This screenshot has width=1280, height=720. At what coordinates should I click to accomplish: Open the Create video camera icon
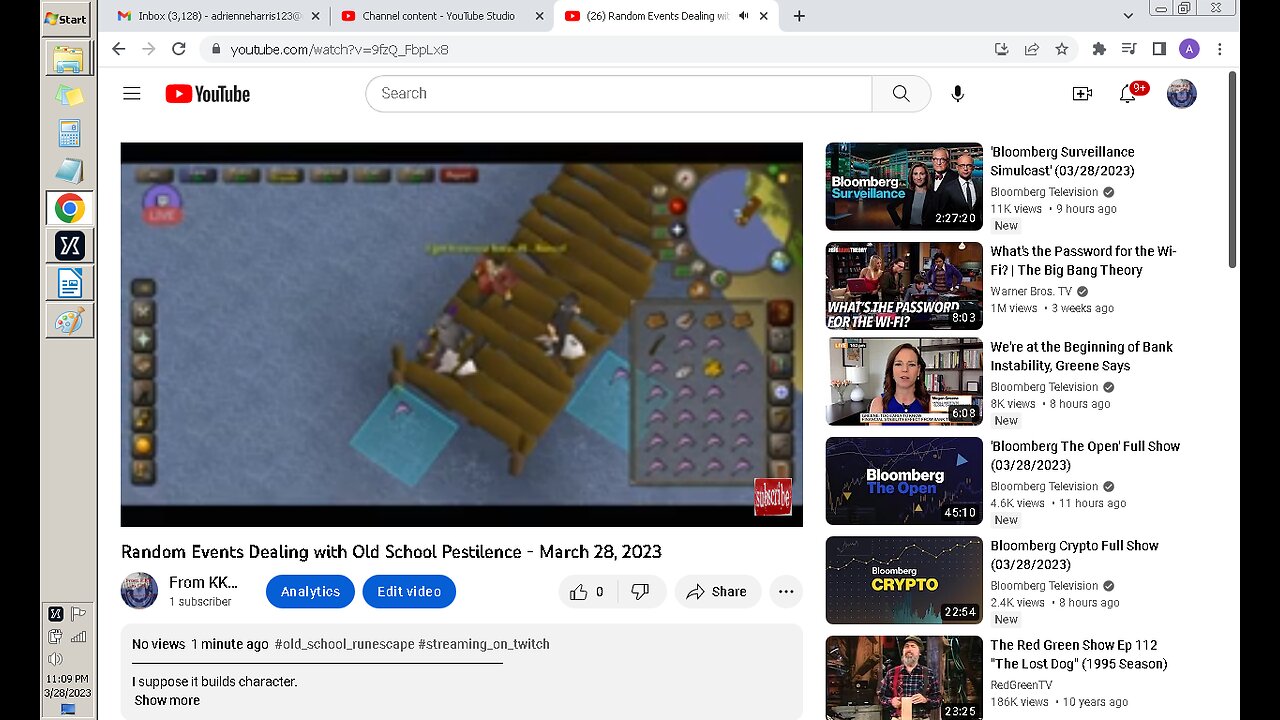pos(1081,93)
